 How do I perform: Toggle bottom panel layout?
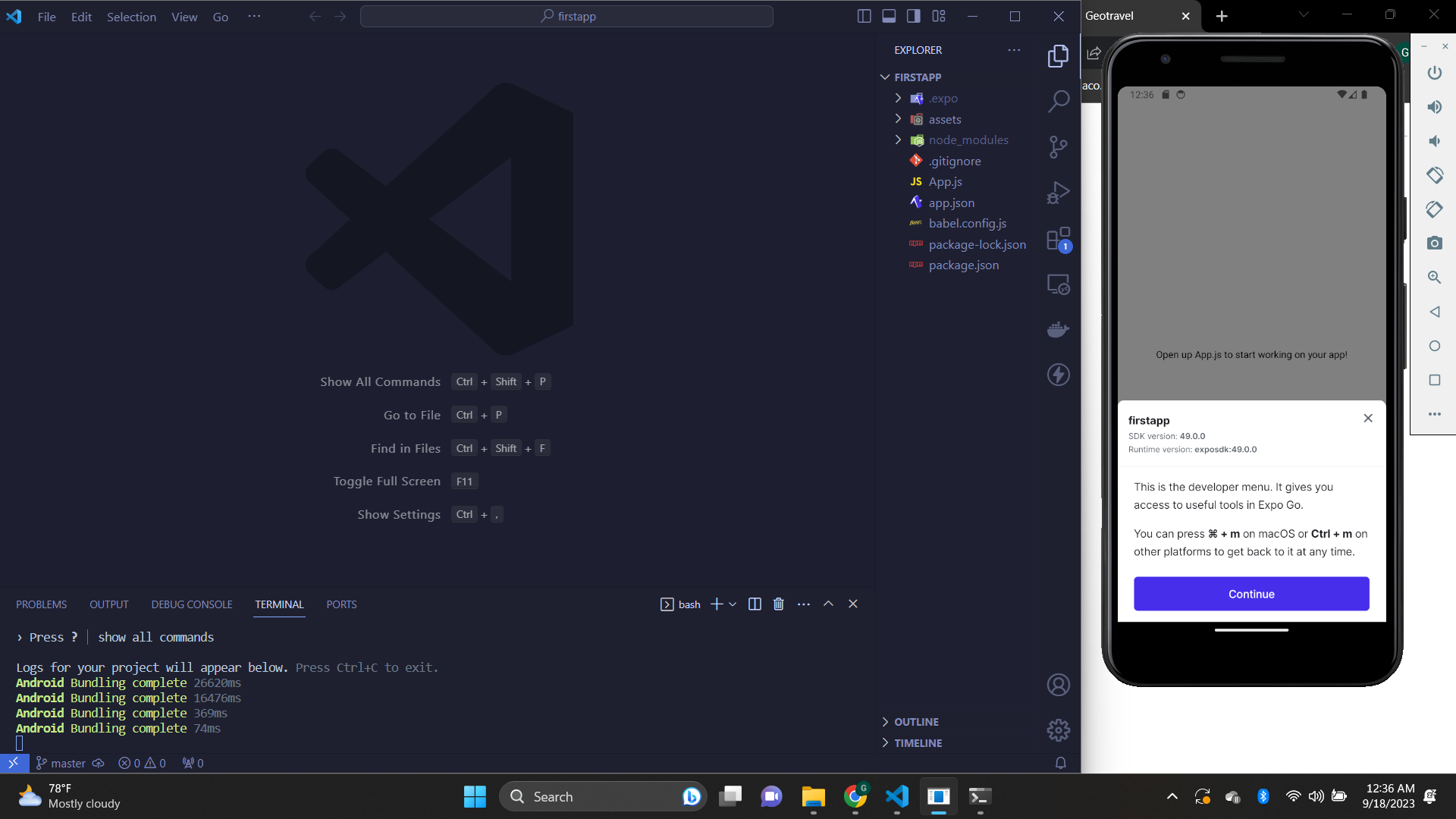coord(889,16)
